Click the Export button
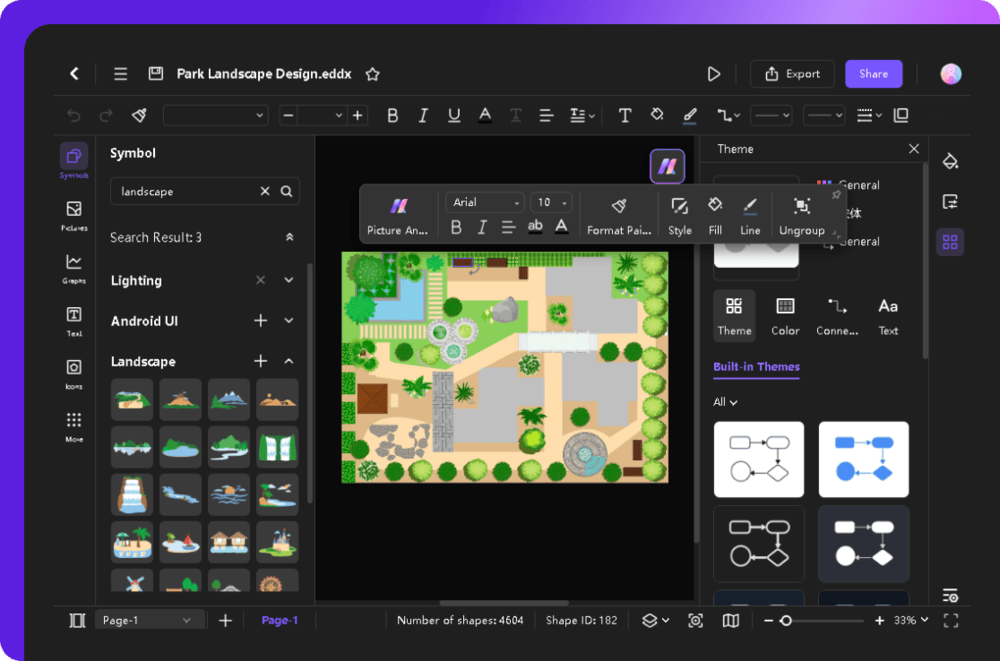 (792, 74)
